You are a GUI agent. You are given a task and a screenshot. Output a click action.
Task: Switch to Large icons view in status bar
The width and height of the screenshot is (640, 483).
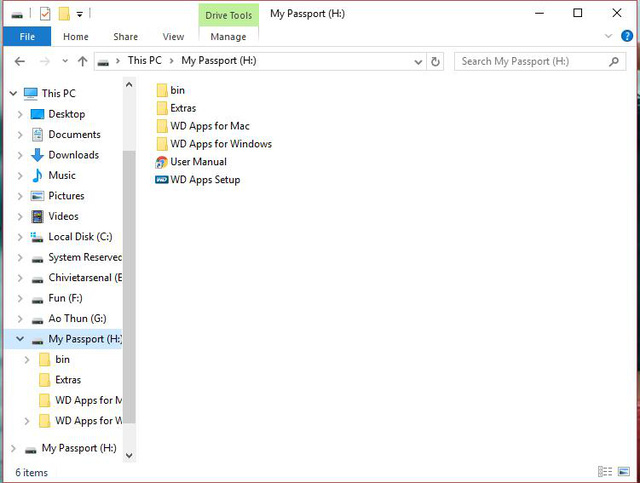[x=624, y=472]
